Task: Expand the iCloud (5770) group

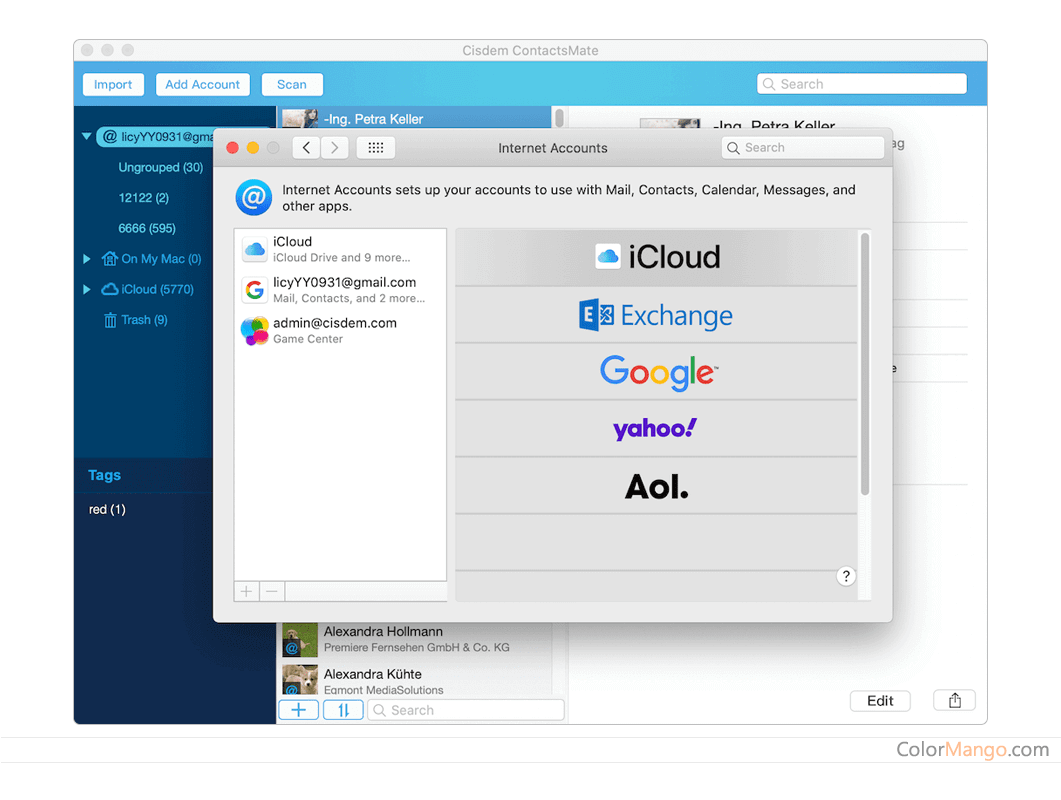Action: 87,289
